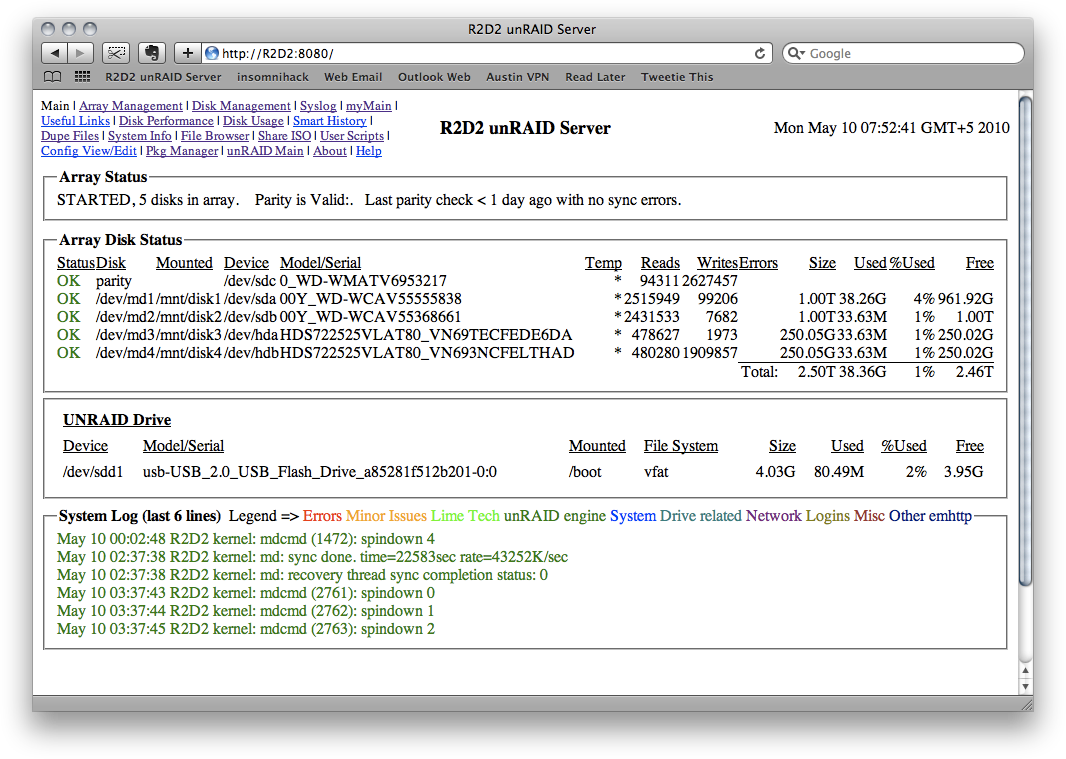1066x759 pixels.
Task: Click the vertical scrollbar thumb
Action: 1025,340
